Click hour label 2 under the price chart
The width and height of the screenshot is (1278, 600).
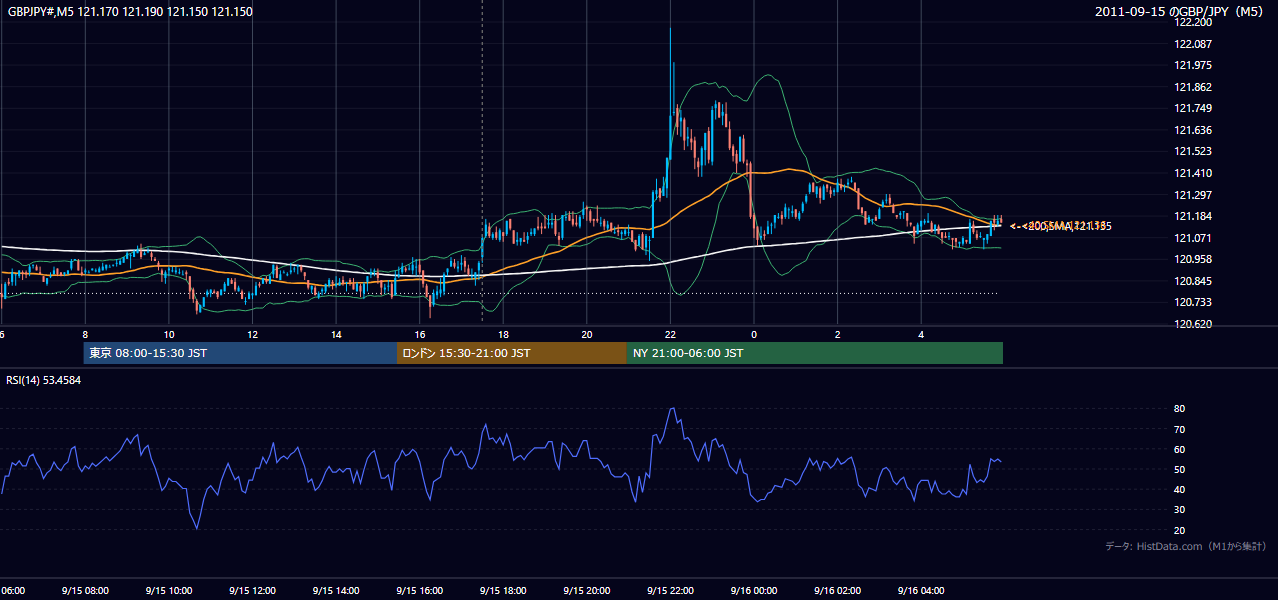(838, 334)
